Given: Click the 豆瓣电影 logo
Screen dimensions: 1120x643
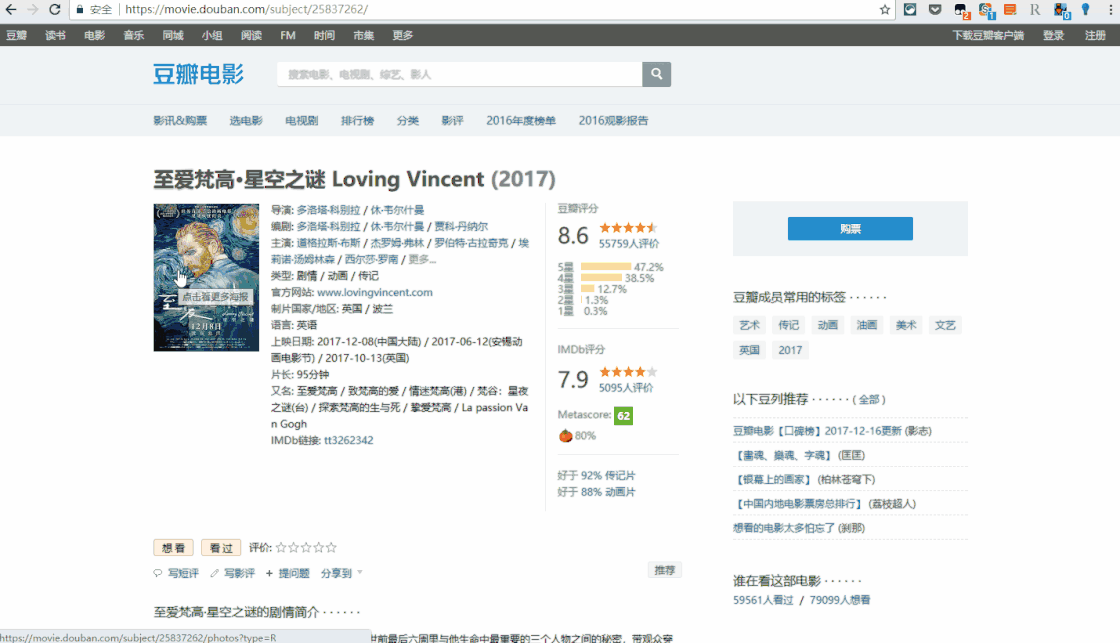Looking at the screenshot, I should [x=199, y=74].
